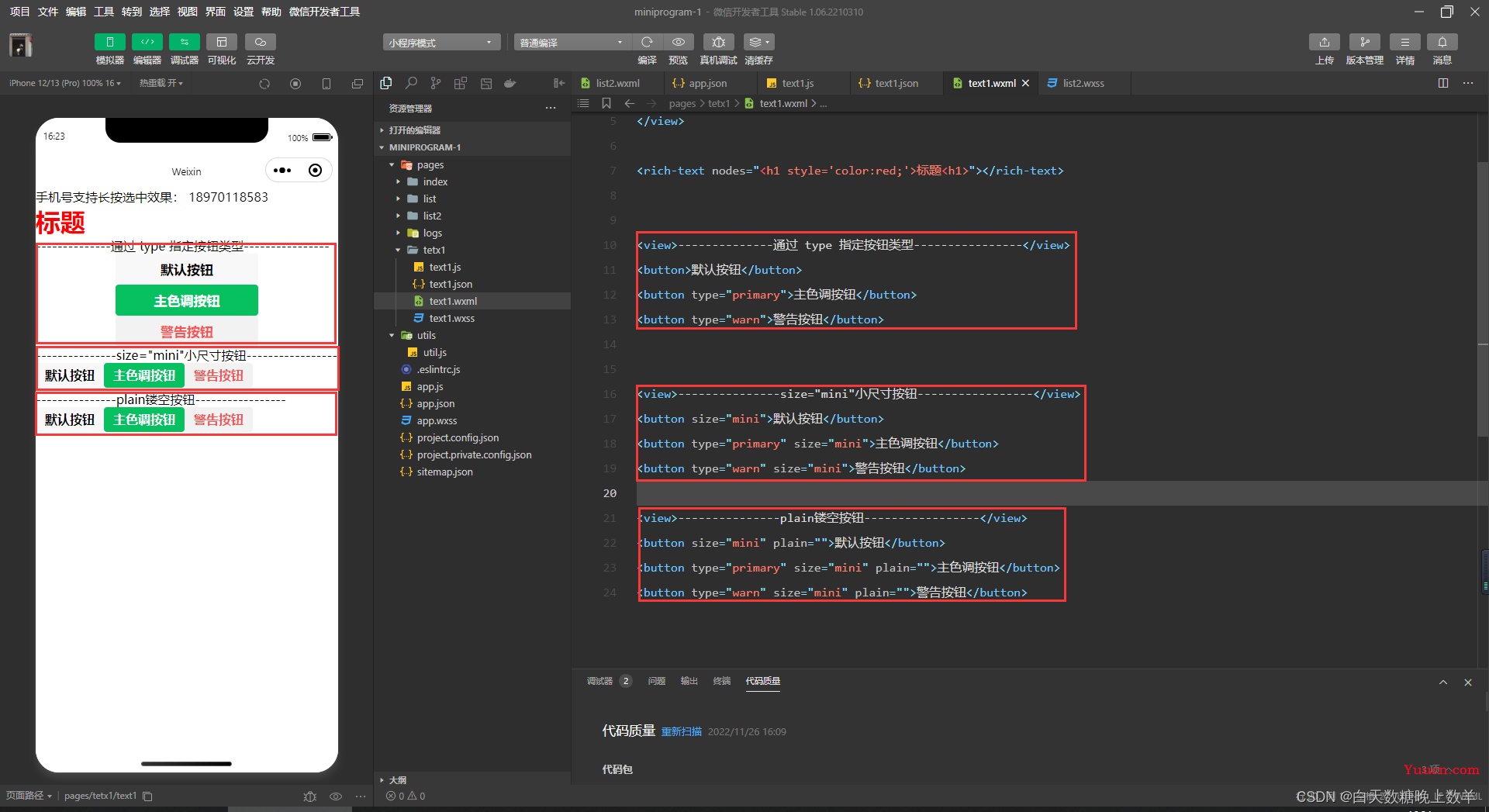Open the messages (消息) bell
Screen dimensions: 1489x812
(x=1442, y=42)
